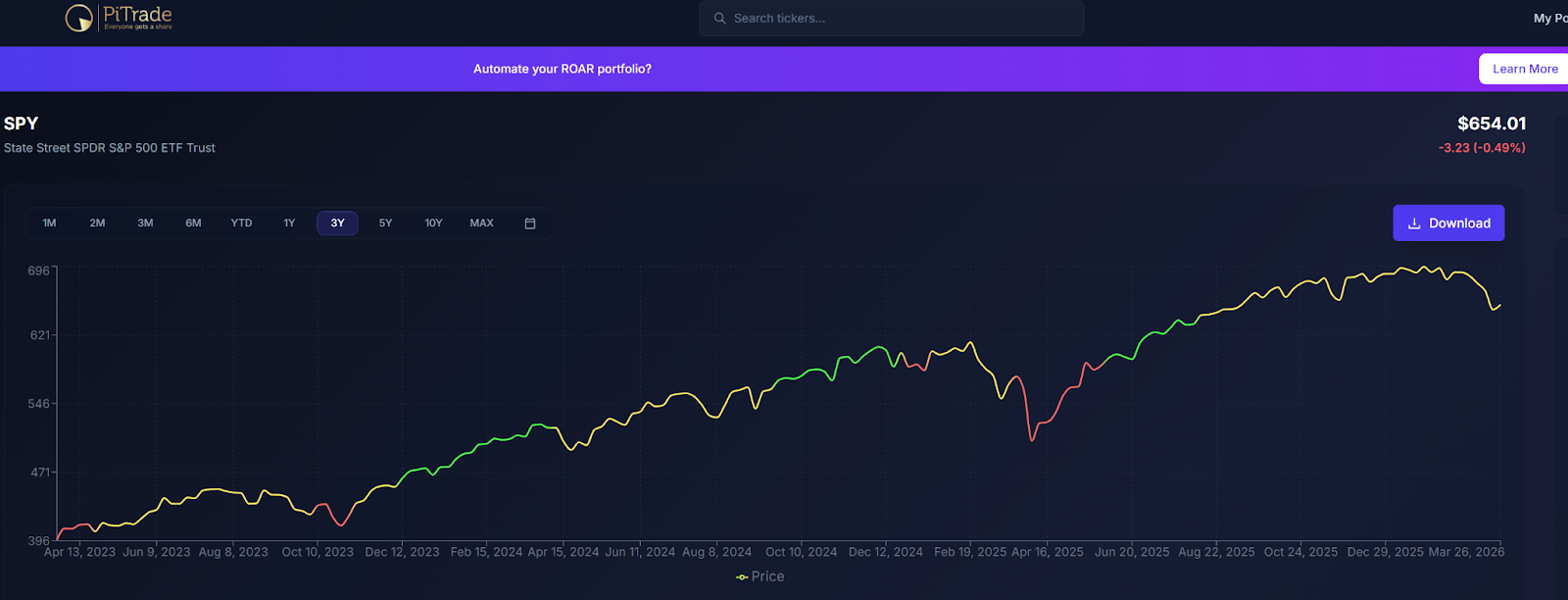Click the $654.01 price value
Screen dimensions: 1568x600
[1492, 124]
